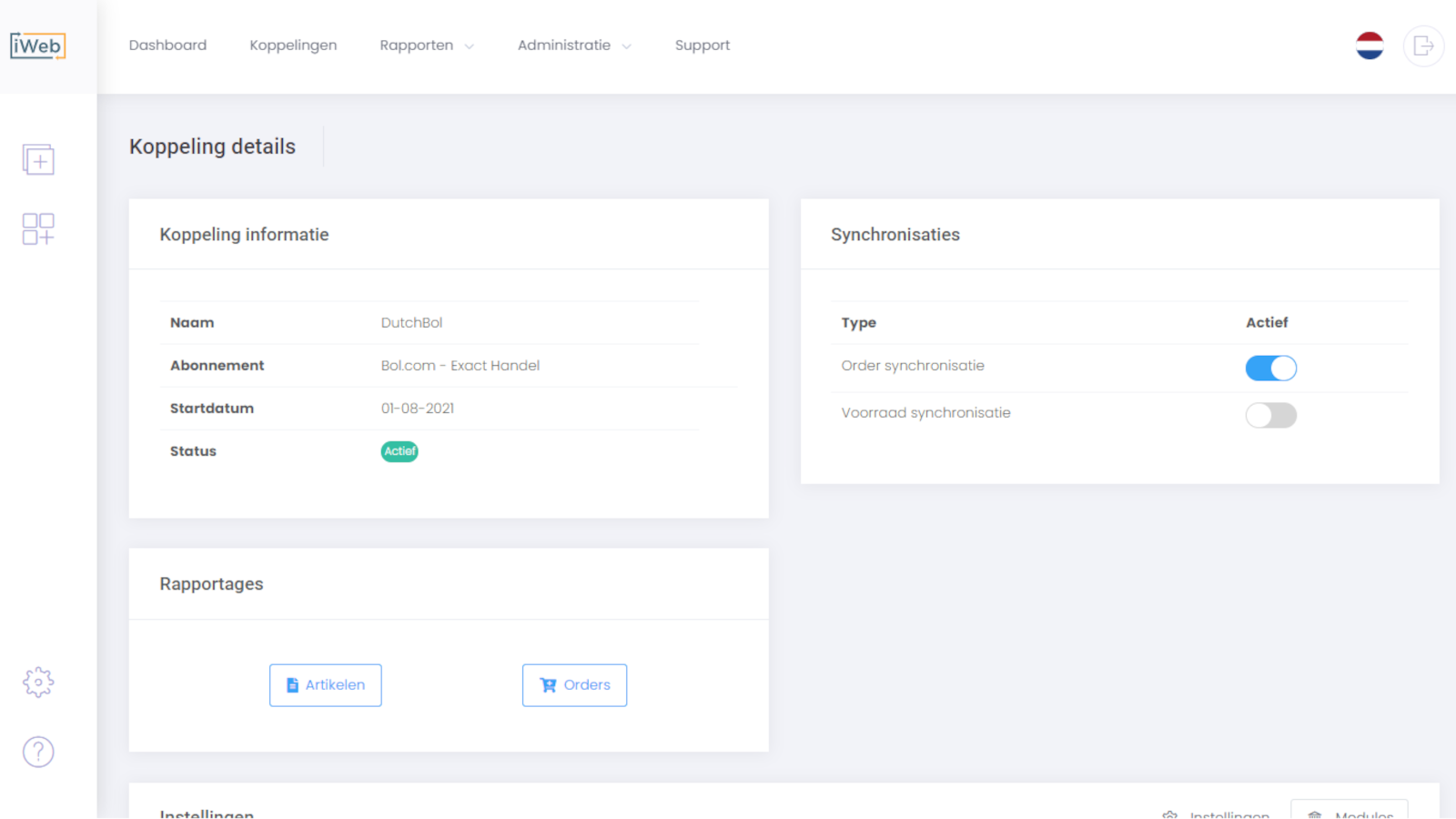Open the add modules grid sidebar icon
Image resolution: width=1456 pixels, height=819 pixels.
pos(38,228)
